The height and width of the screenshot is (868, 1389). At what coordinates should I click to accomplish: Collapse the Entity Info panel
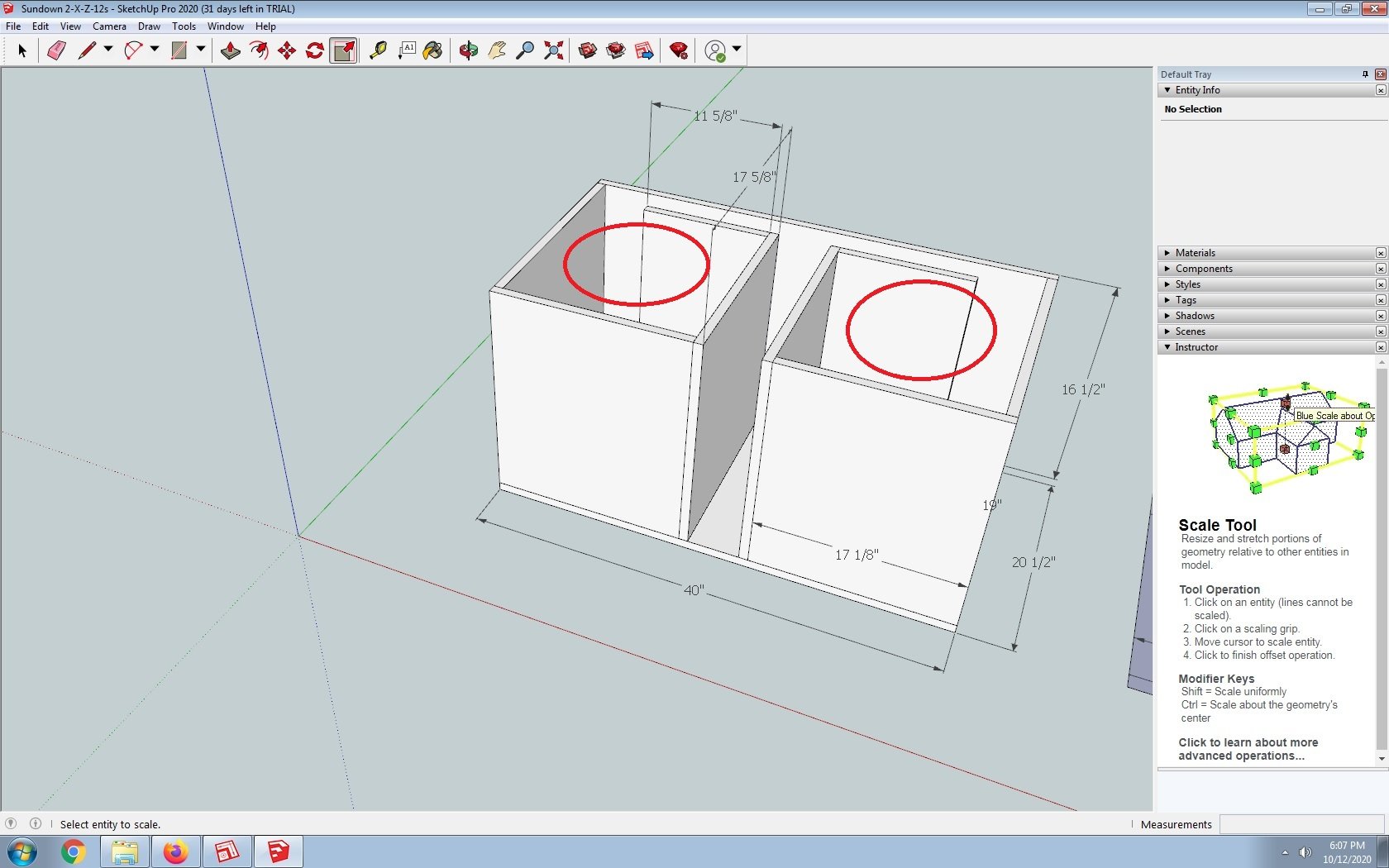1168,90
